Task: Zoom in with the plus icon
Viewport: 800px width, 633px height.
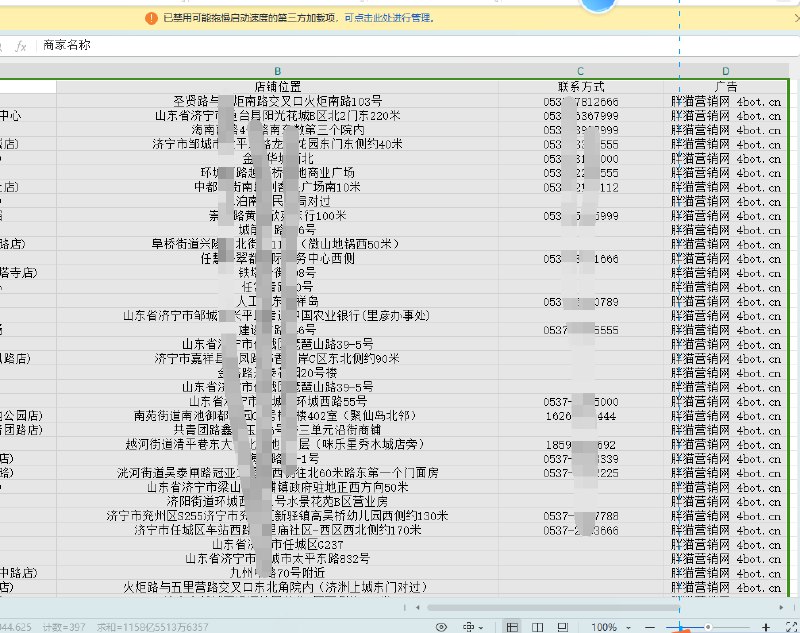Action: tap(766, 626)
